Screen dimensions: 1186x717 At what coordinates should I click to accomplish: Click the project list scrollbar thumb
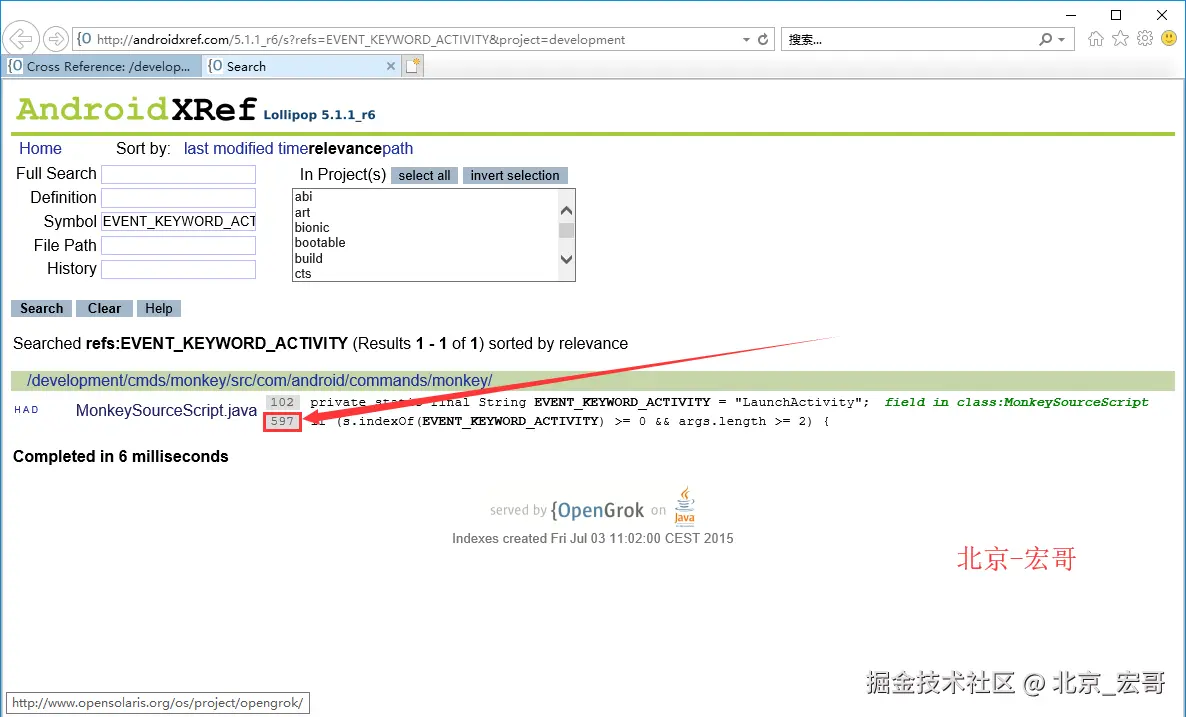coord(567,230)
